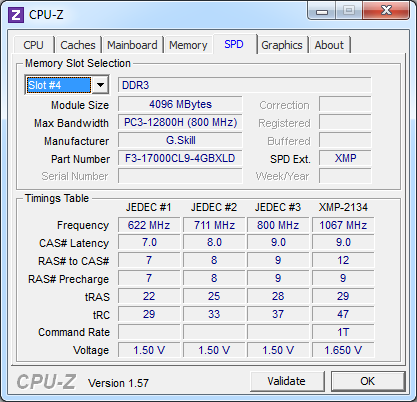Click the XMP tRAS value 29
This screenshot has height=402, width=417.
click(343, 296)
